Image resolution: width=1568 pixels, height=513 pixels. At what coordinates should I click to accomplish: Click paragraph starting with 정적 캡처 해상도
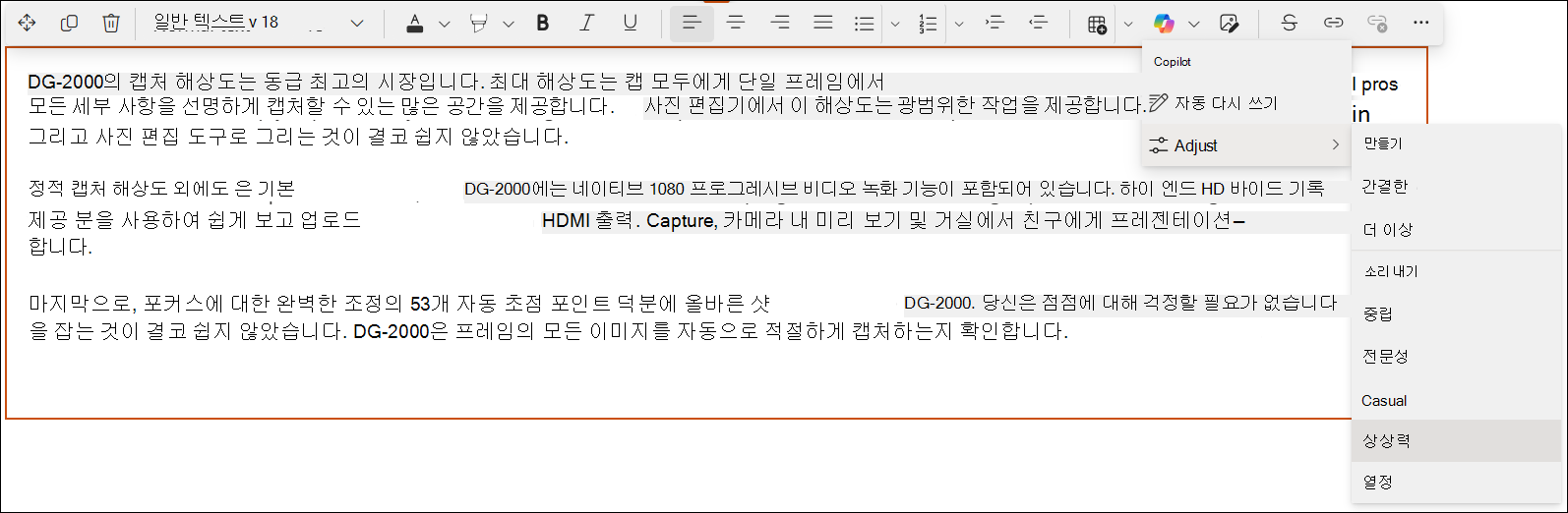tap(677, 217)
